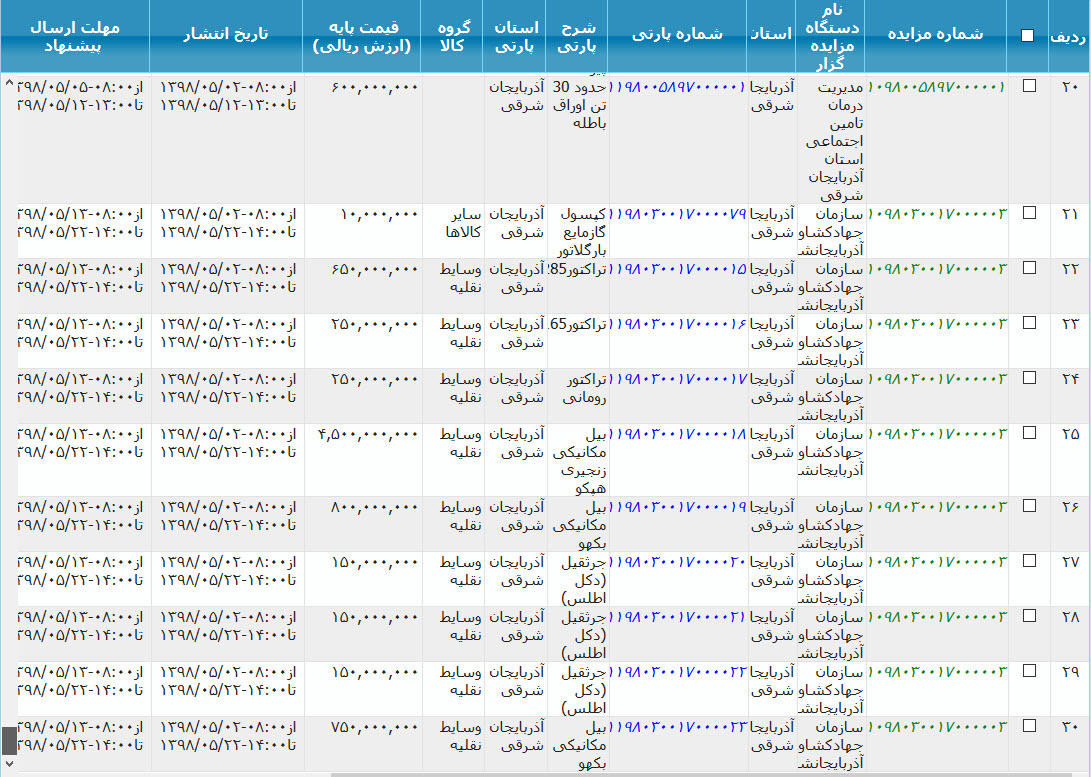Click the scroll-up arrow at the table's left edge

click(x=9, y=82)
